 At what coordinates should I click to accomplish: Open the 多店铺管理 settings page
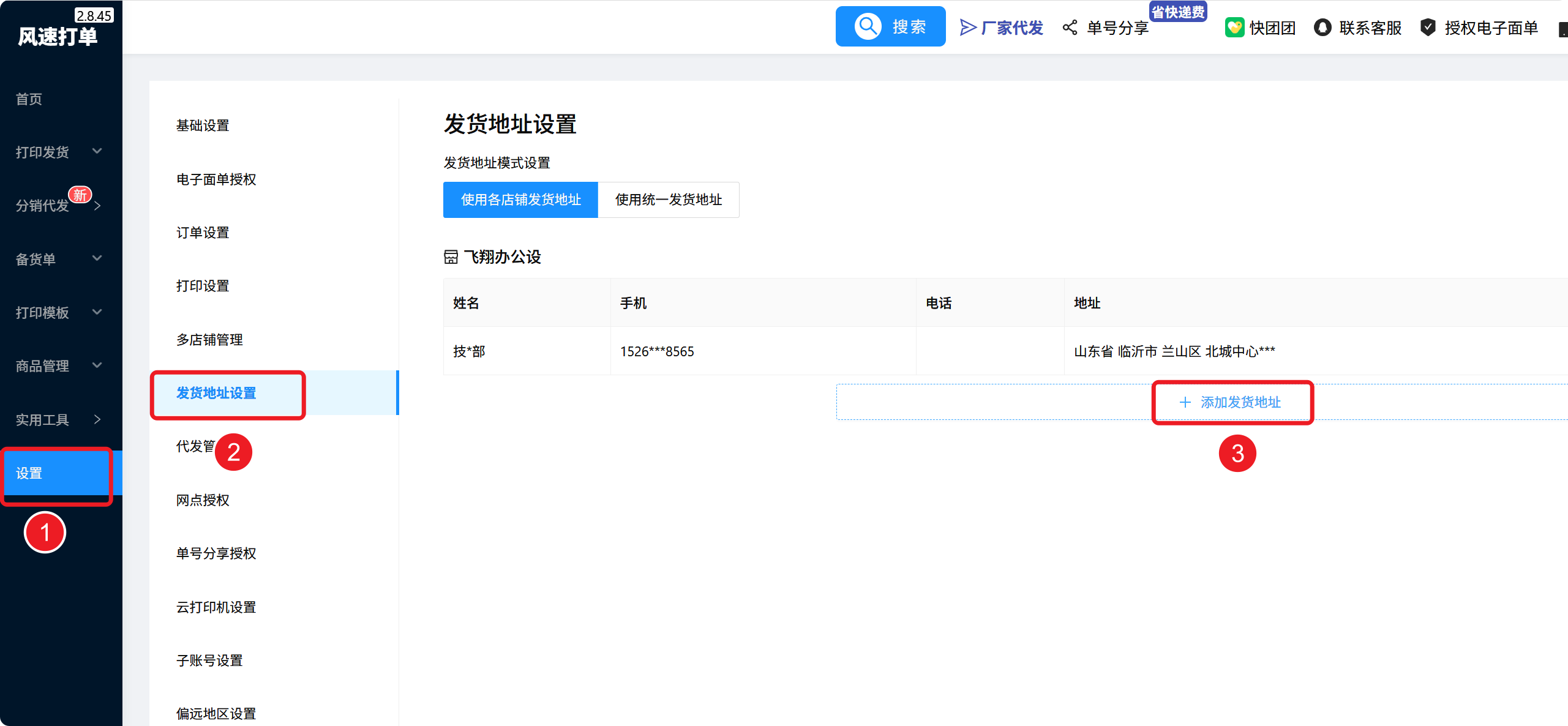[x=209, y=340]
